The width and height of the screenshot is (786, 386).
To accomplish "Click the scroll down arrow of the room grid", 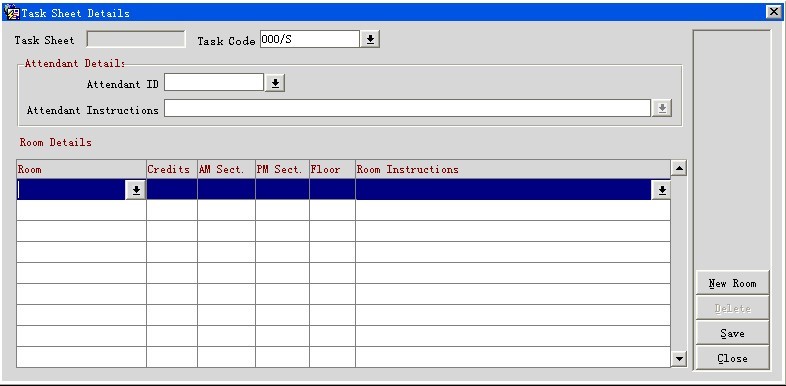I will 679,358.
